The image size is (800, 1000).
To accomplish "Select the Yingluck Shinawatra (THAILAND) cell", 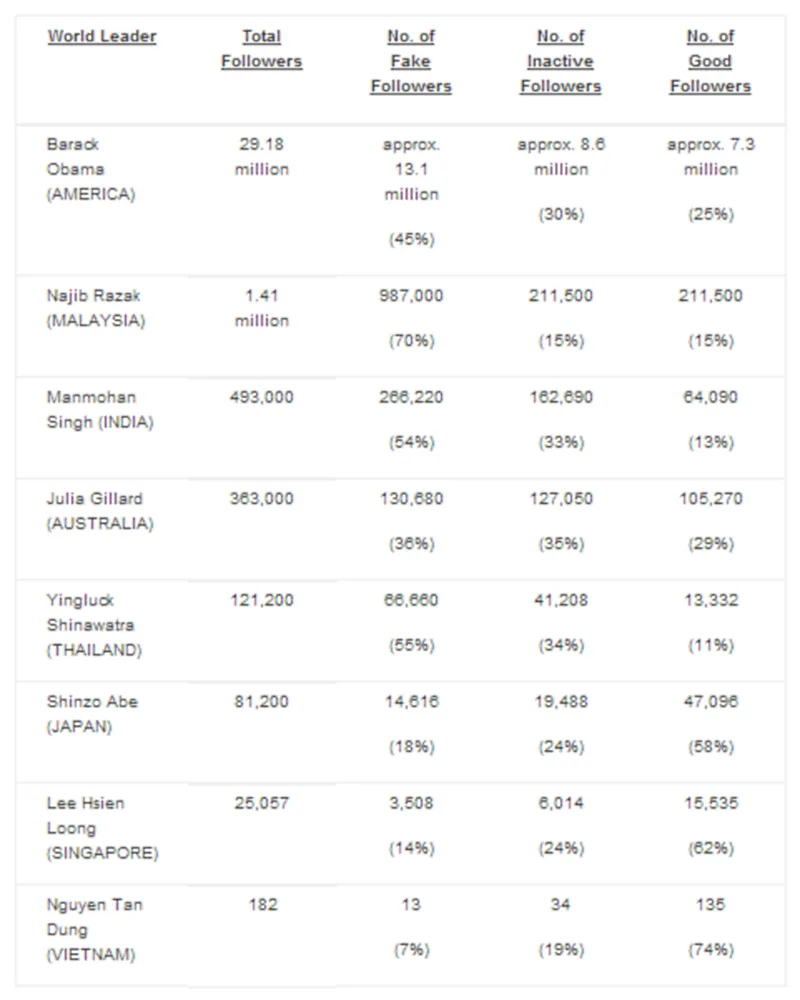I will click(94, 625).
